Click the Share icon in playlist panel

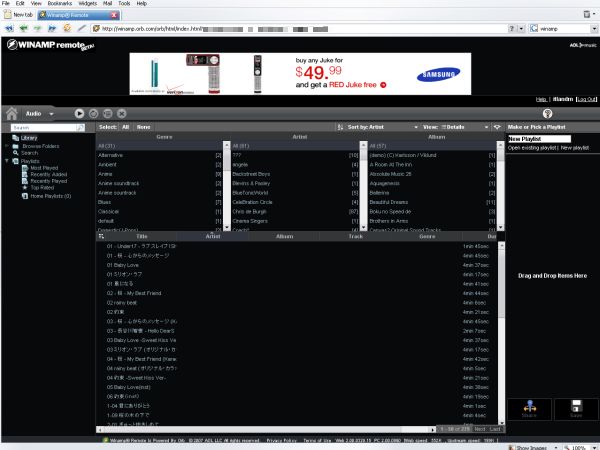click(x=530, y=409)
